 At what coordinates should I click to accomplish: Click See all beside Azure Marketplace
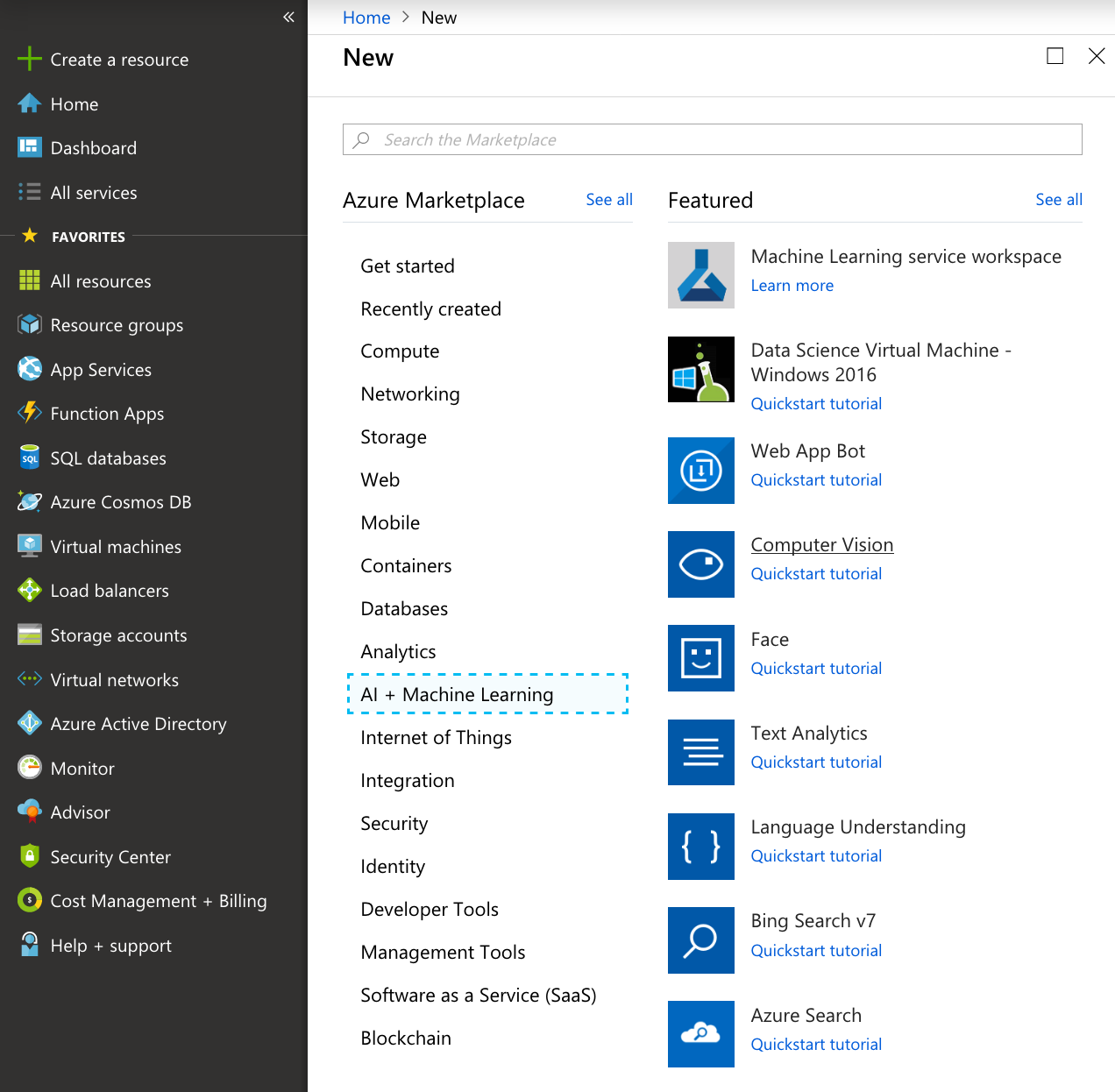(609, 200)
